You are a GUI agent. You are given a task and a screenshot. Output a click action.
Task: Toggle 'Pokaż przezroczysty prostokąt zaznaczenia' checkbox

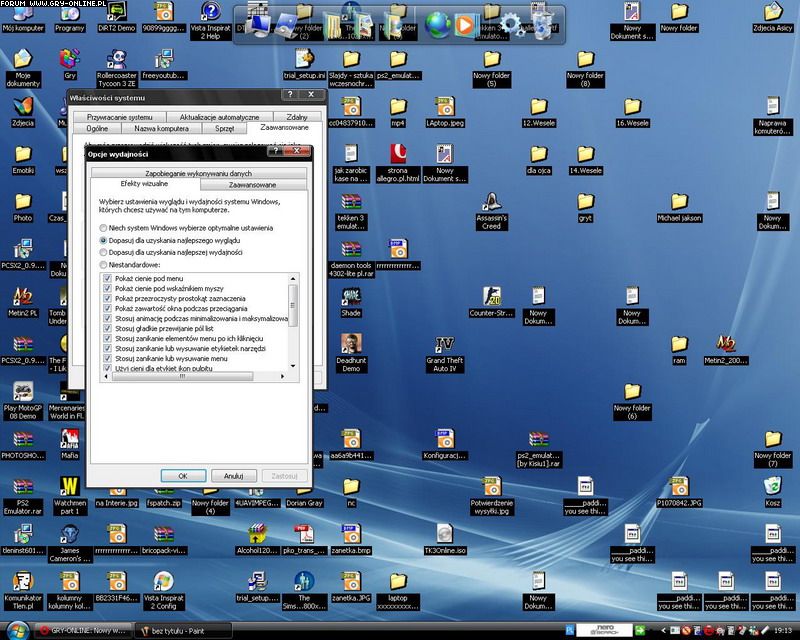[107, 299]
